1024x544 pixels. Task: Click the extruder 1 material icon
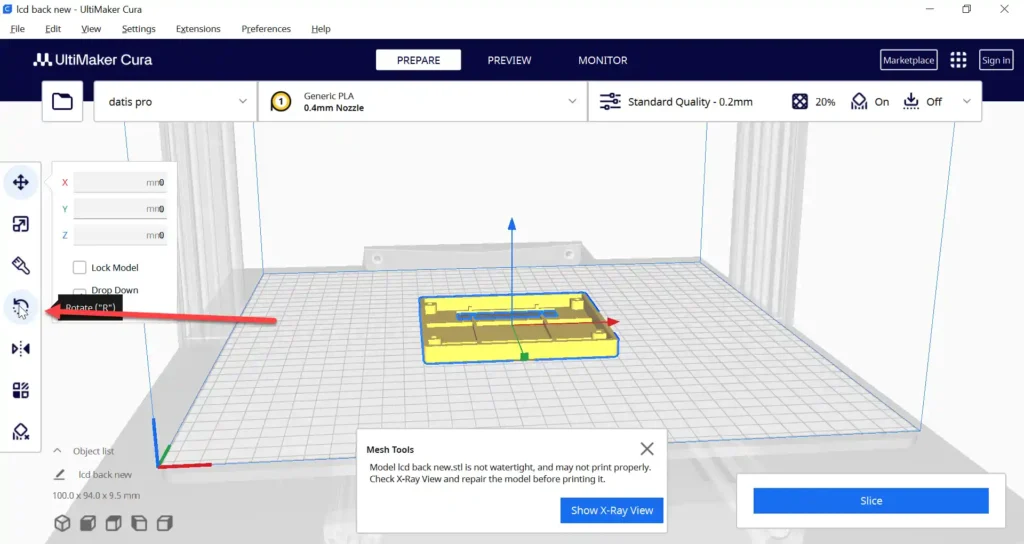281,102
